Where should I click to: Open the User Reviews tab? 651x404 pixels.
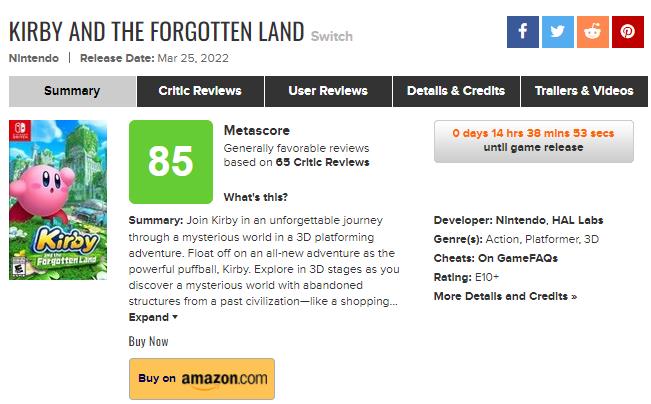329,91
